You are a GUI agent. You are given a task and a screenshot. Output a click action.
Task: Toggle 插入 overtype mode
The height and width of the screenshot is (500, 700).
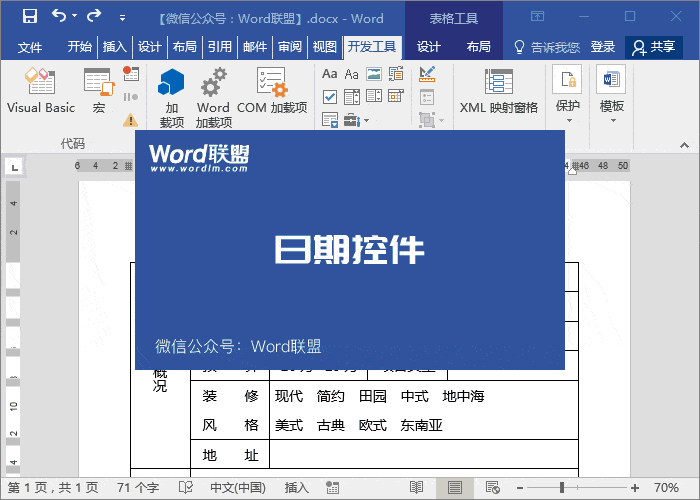pos(296,488)
